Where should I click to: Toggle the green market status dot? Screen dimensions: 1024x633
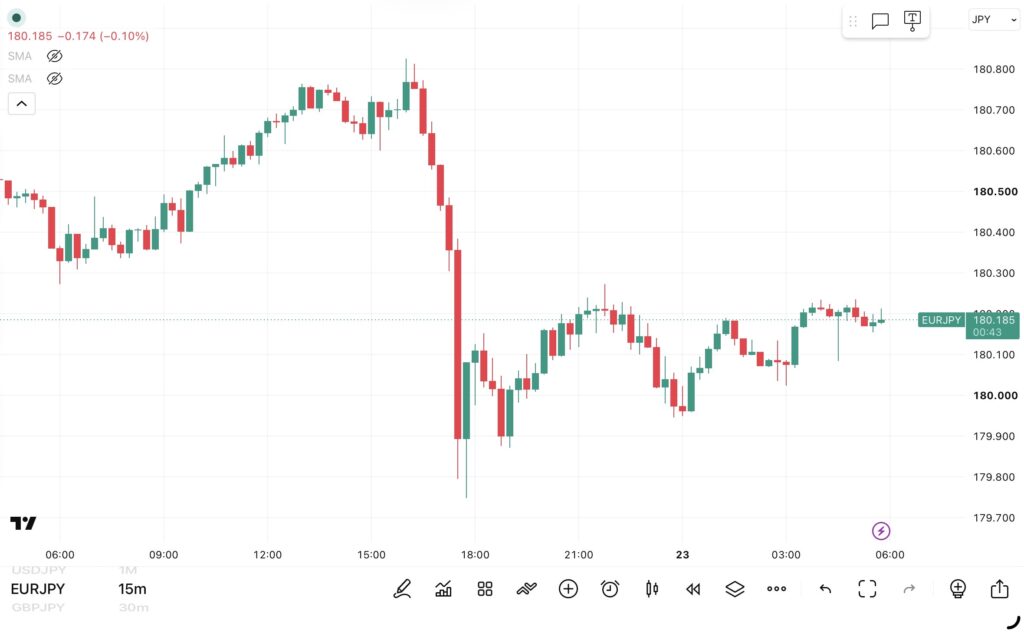pos(16,18)
